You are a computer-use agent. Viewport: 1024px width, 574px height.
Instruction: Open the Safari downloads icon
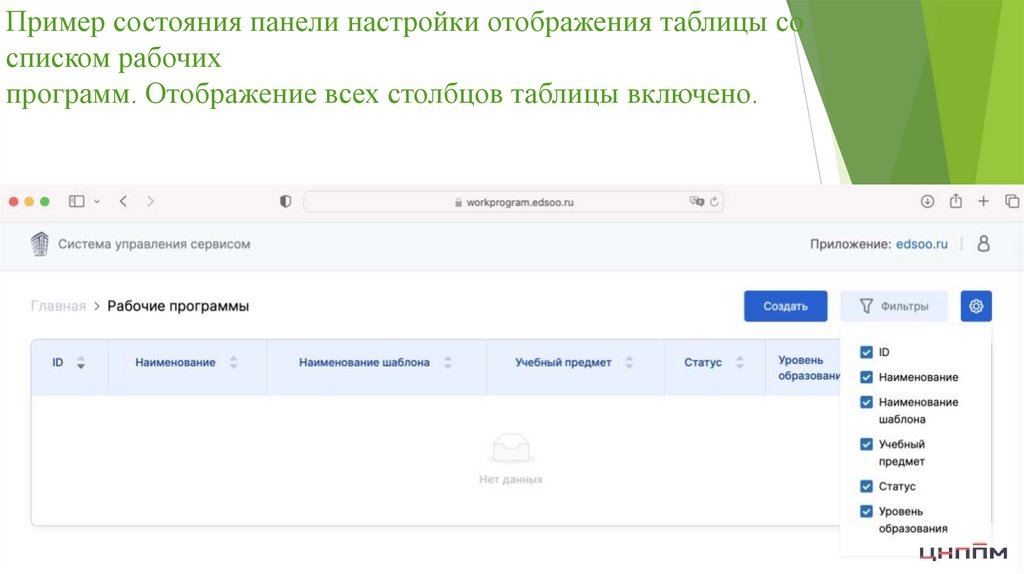[x=927, y=201]
